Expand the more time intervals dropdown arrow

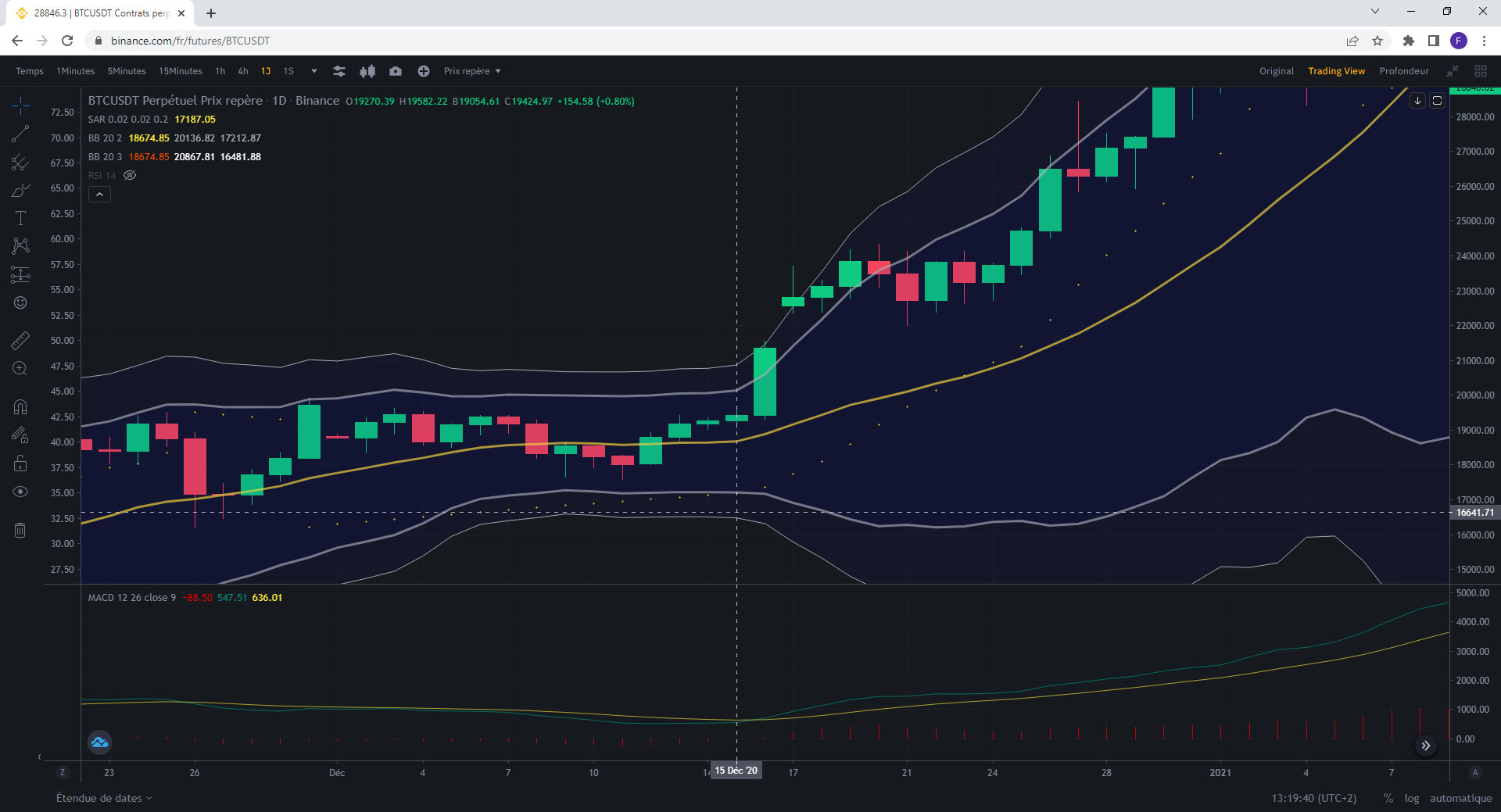[x=314, y=71]
